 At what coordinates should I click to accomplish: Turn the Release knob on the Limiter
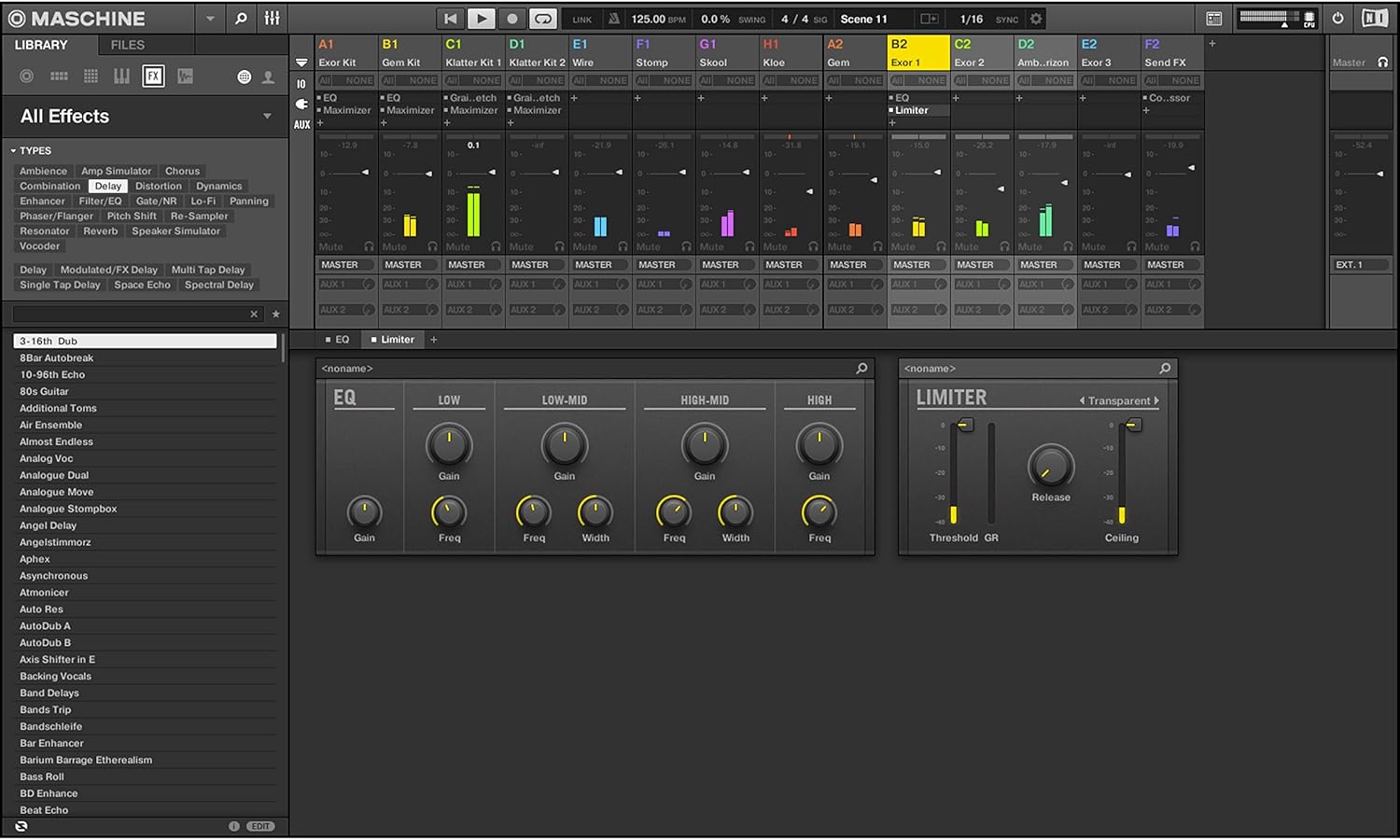click(x=1050, y=469)
